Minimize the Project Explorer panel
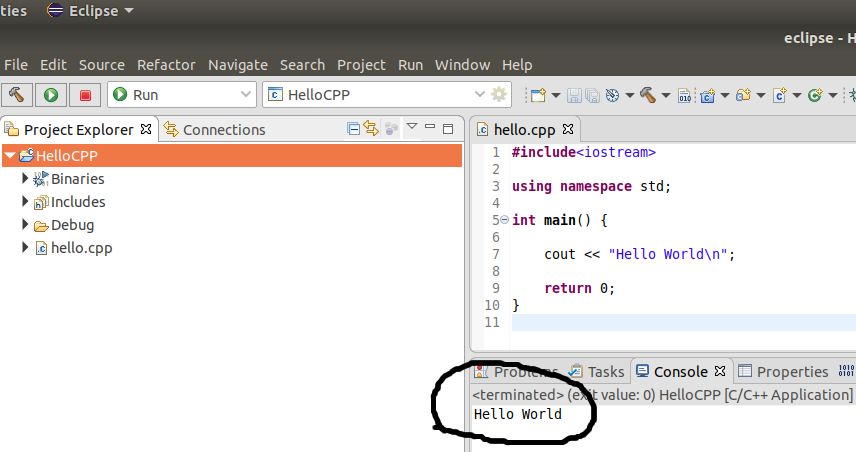The image size is (856, 452). pos(430,127)
